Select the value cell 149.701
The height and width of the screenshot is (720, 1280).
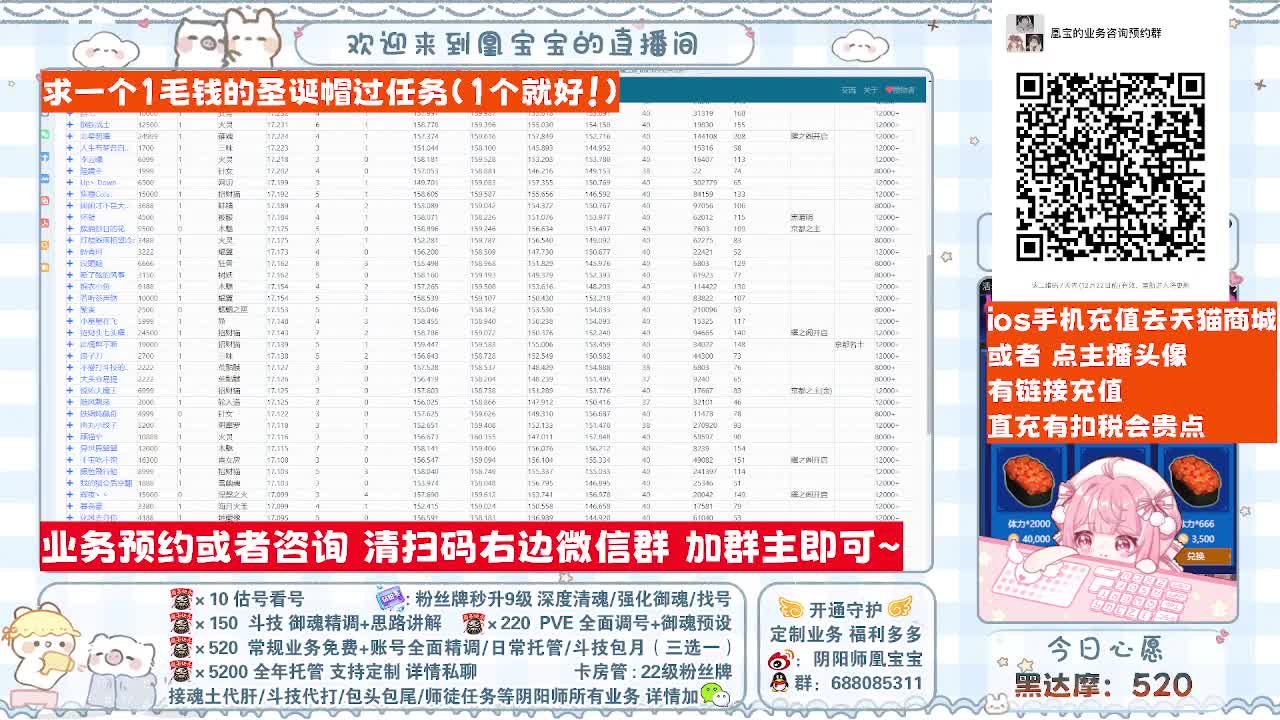click(425, 183)
